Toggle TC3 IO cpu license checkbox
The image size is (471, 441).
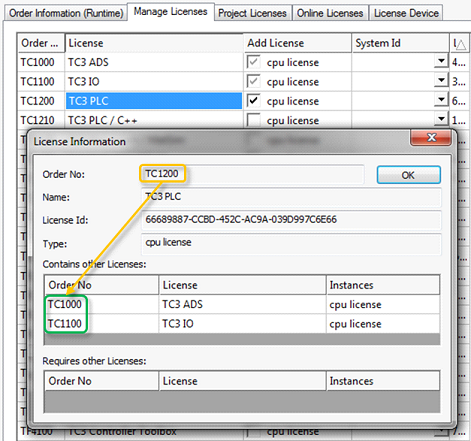pyautogui.click(x=253, y=81)
